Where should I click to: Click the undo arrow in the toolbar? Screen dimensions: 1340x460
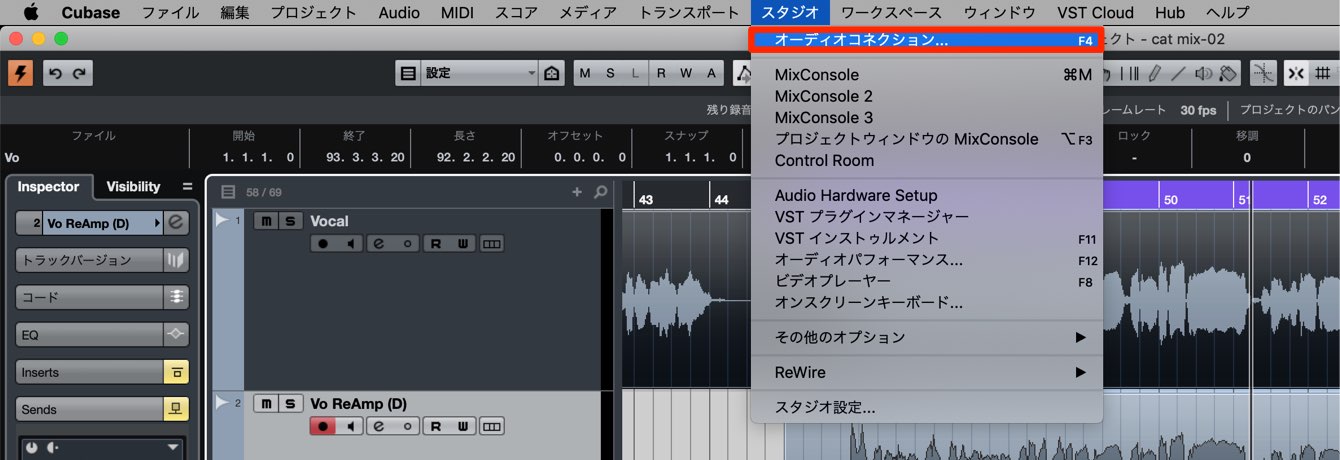coord(56,73)
